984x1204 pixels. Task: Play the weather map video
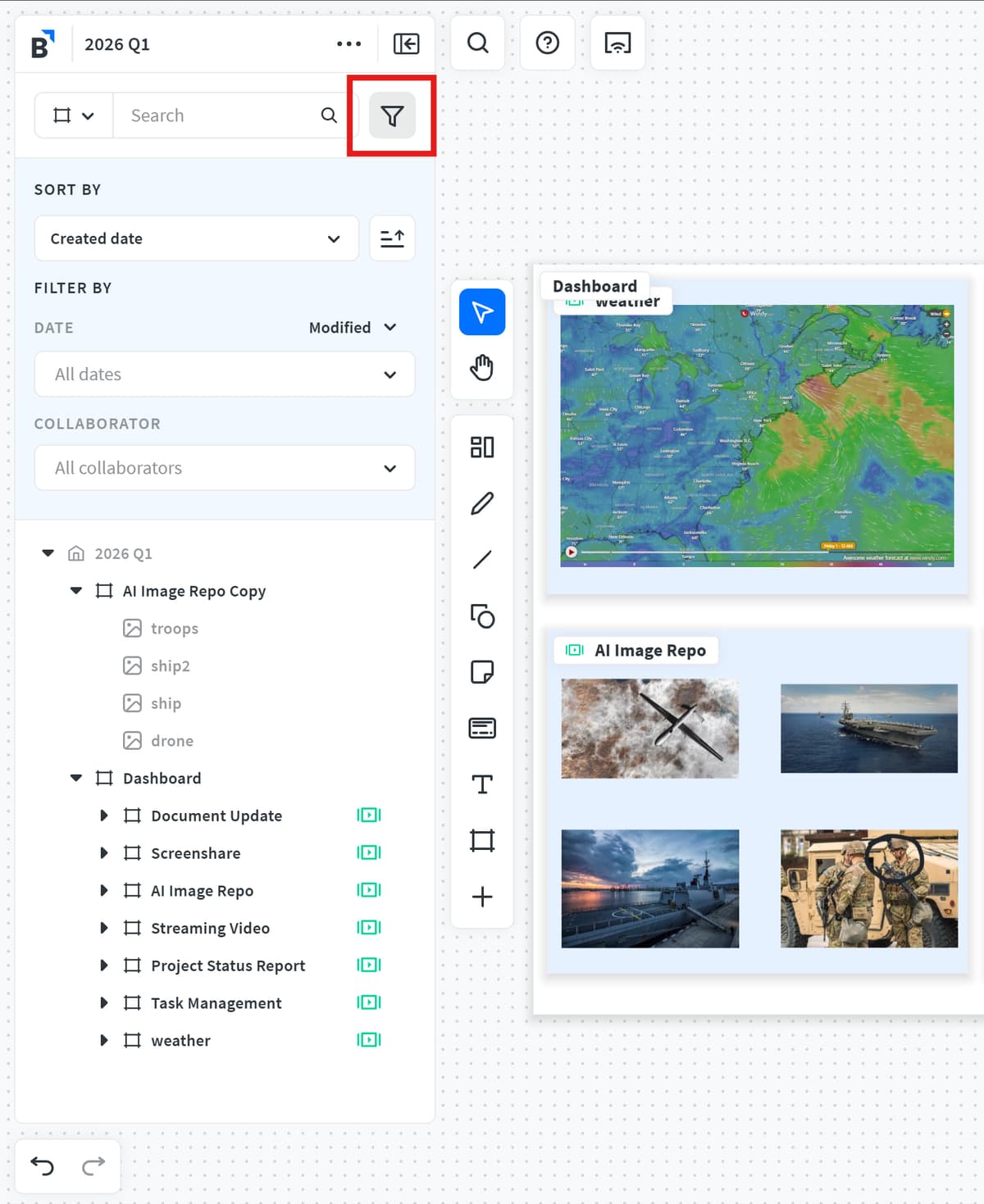572,552
